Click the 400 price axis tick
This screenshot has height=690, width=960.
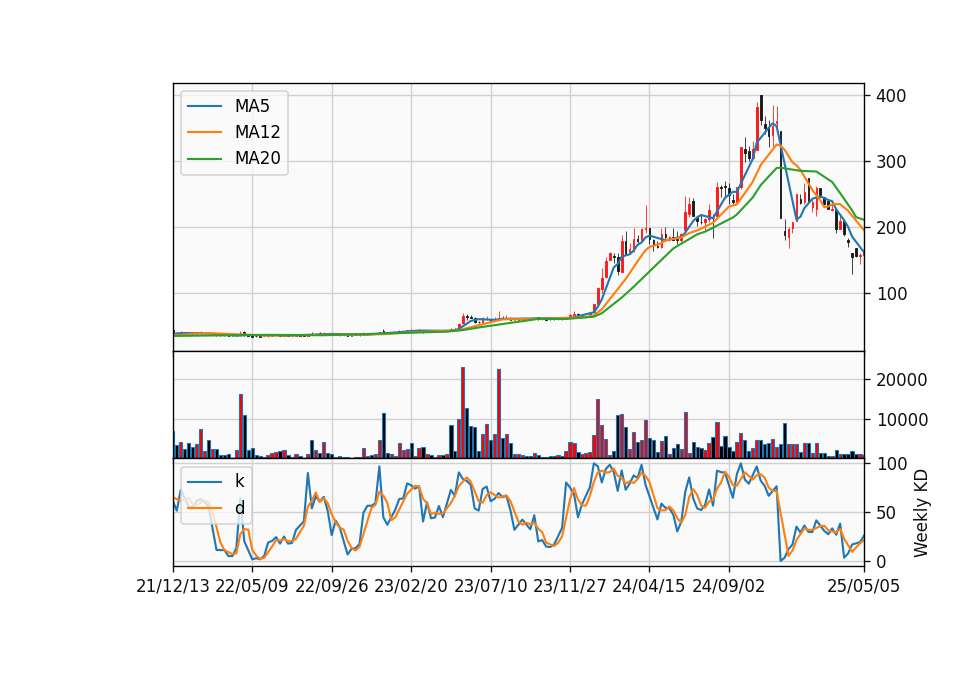click(891, 96)
